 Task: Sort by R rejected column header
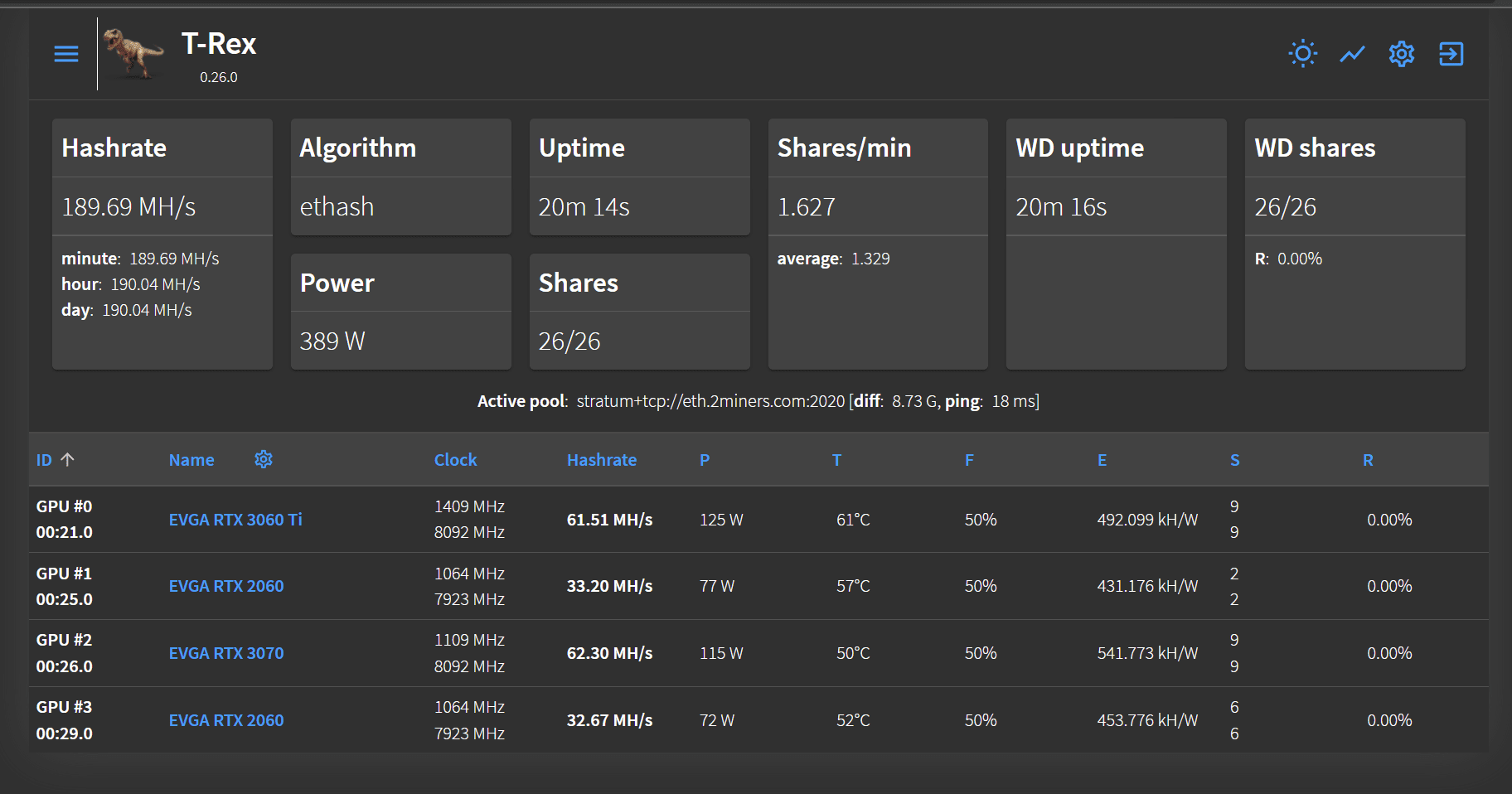[x=1368, y=460]
